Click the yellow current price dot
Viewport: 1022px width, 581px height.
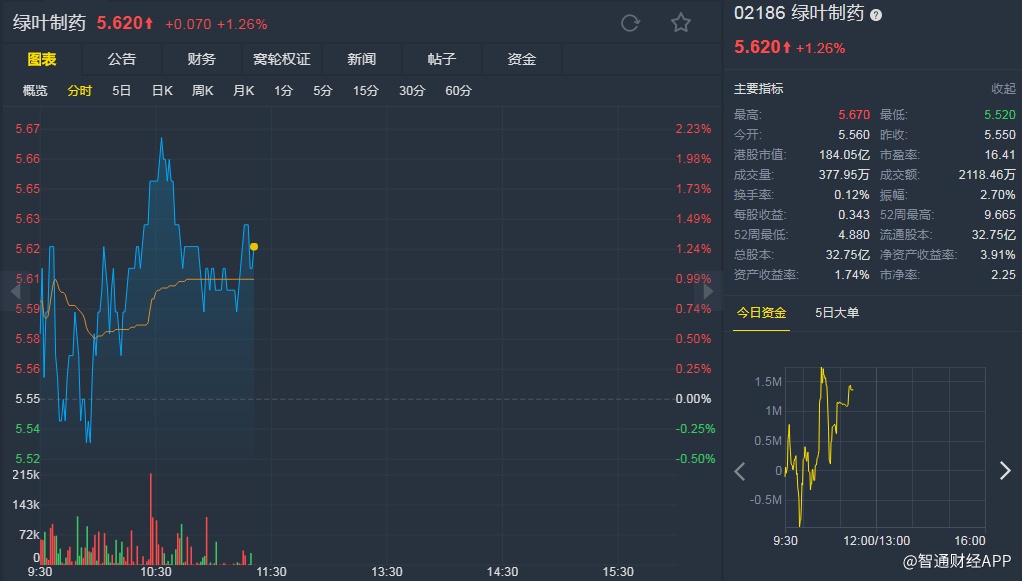coord(254,246)
